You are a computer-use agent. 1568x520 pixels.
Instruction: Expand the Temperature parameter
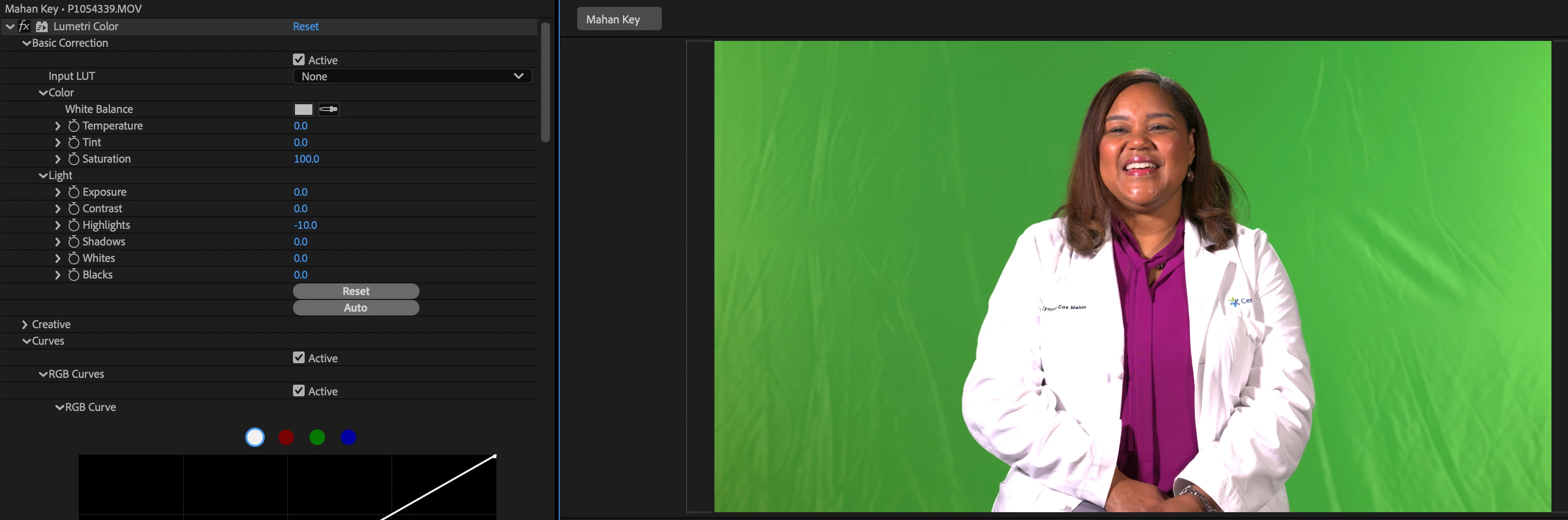58,126
